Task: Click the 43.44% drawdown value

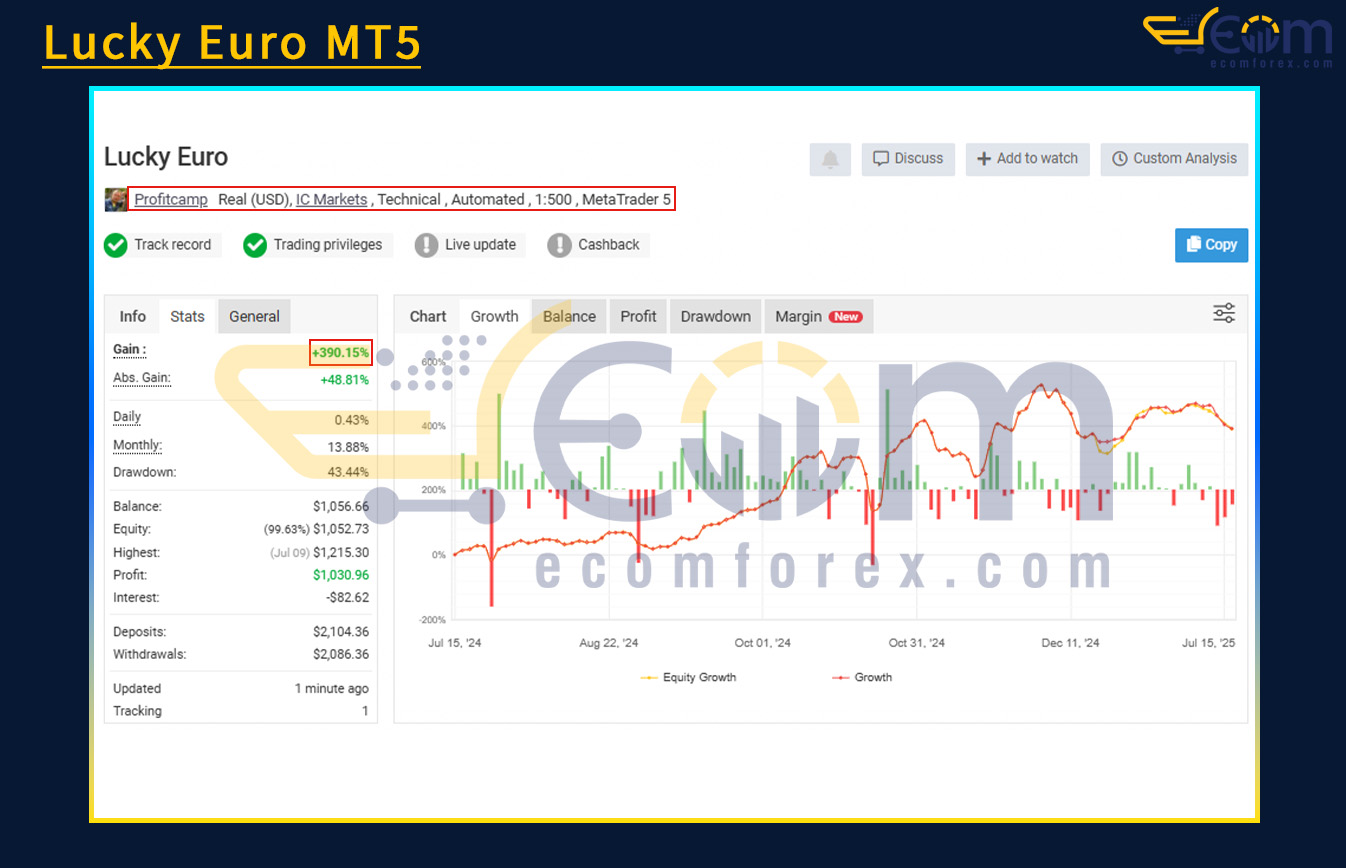Action: click(348, 472)
